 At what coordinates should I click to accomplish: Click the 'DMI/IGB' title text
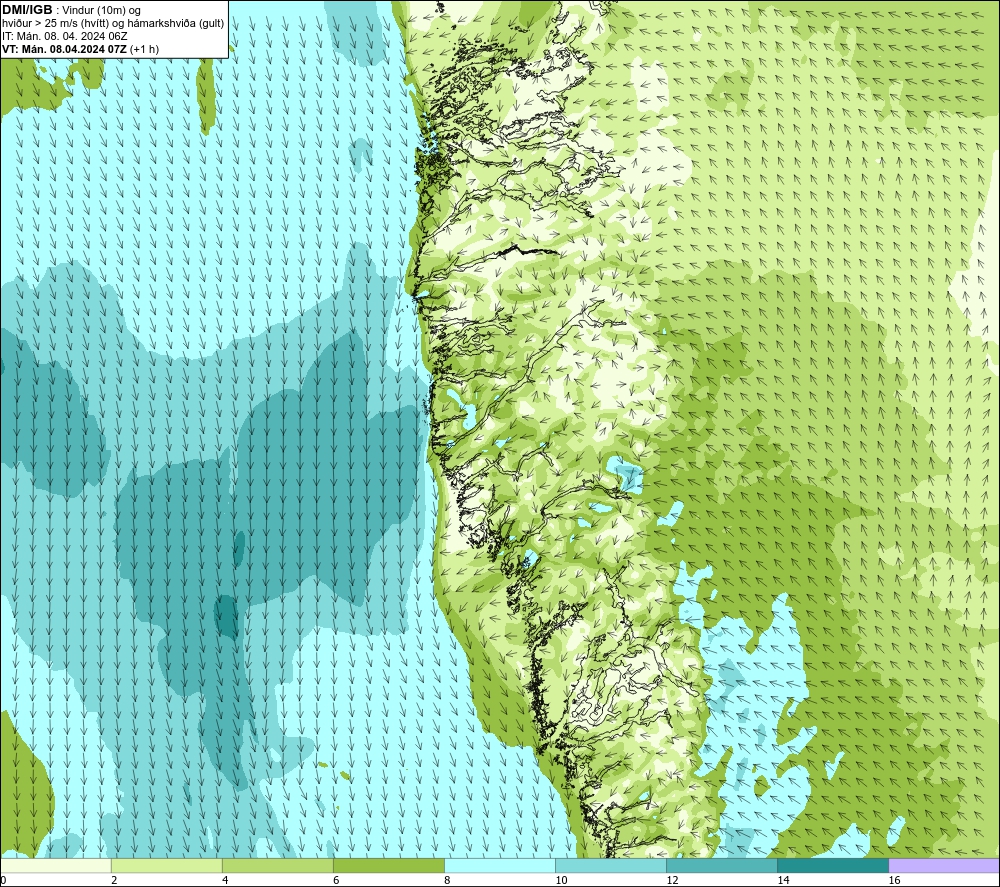point(27,10)
